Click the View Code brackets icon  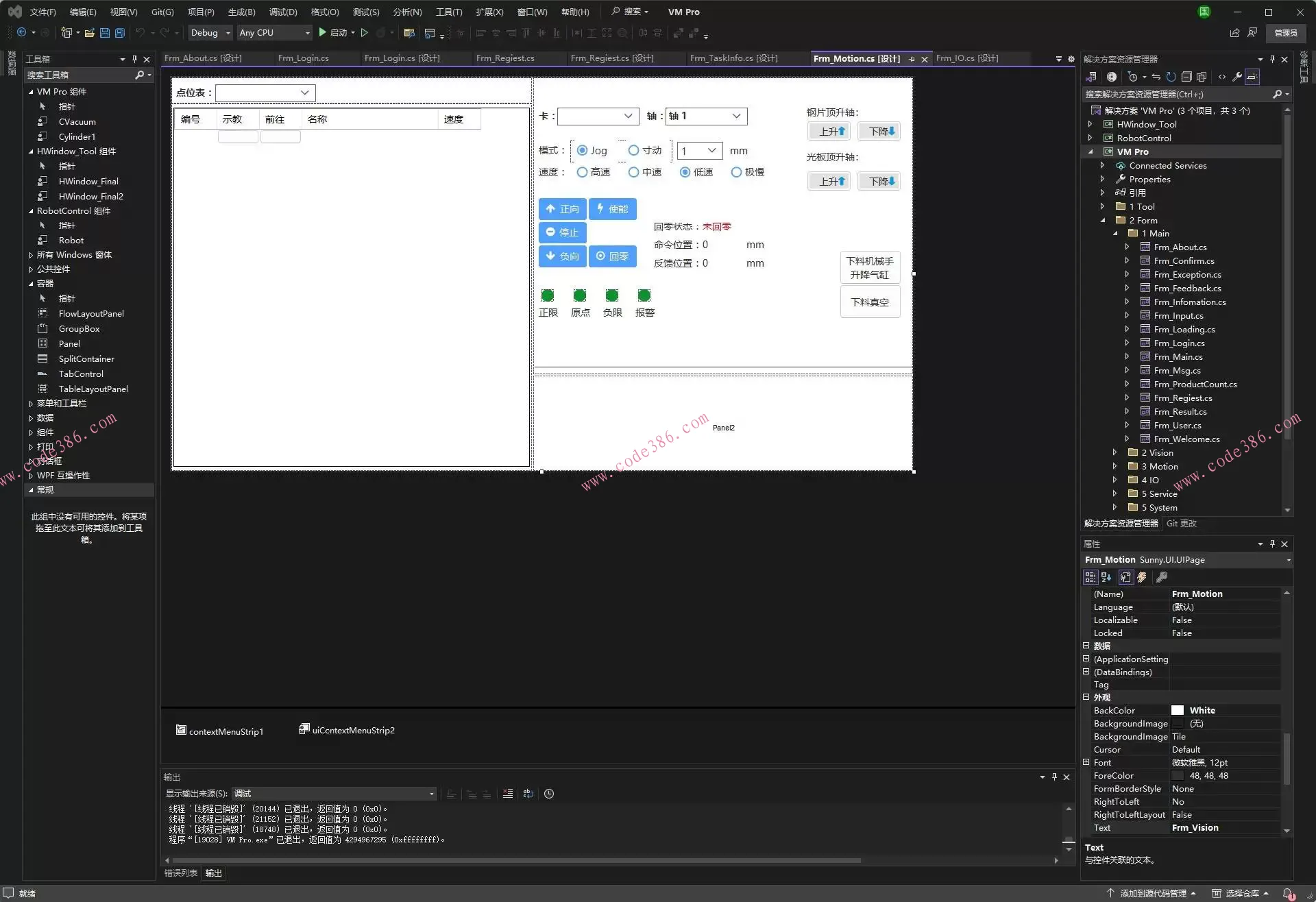1221,77
